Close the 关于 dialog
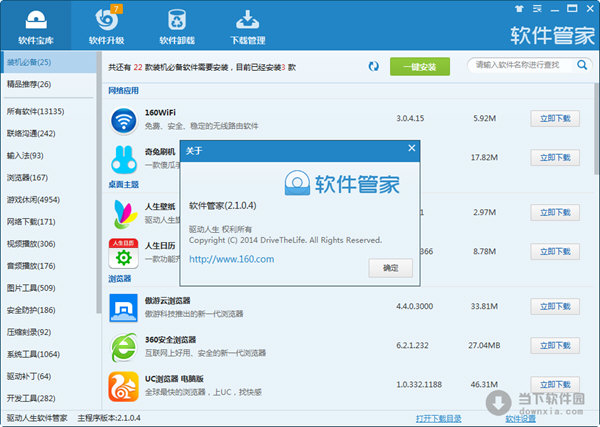 coord(412,148)
